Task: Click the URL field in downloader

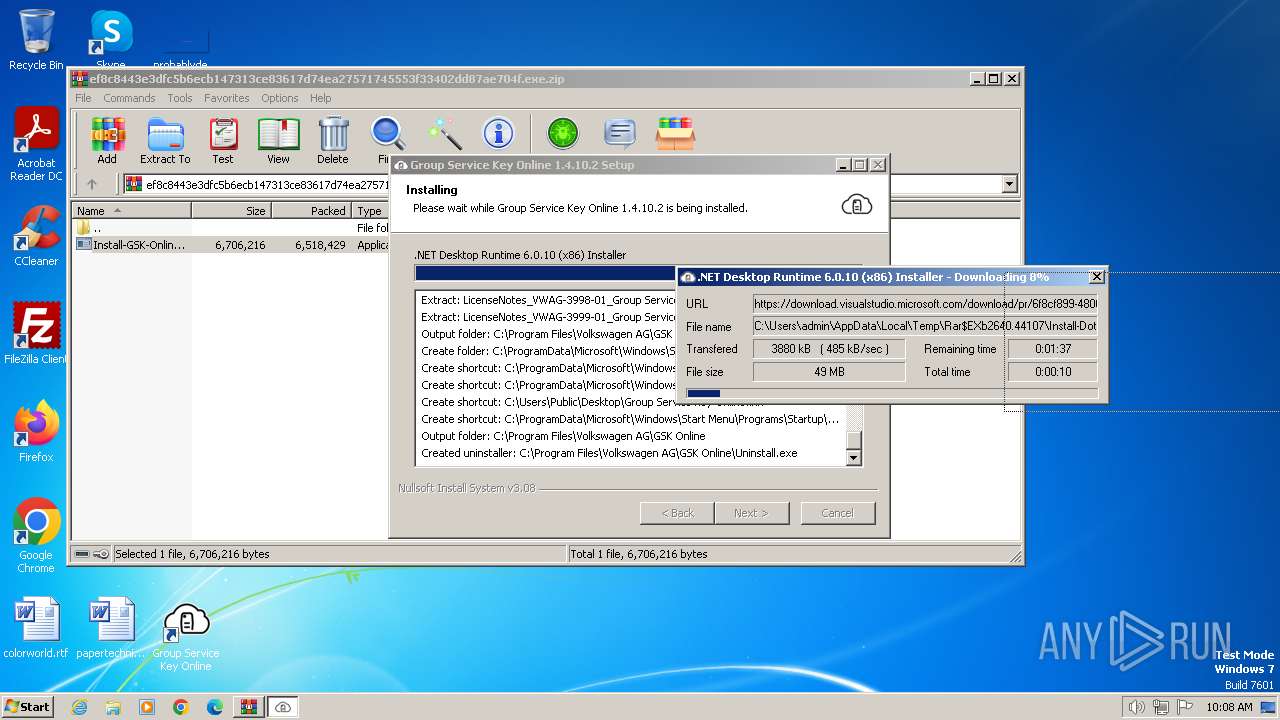Action: [925, 303]
